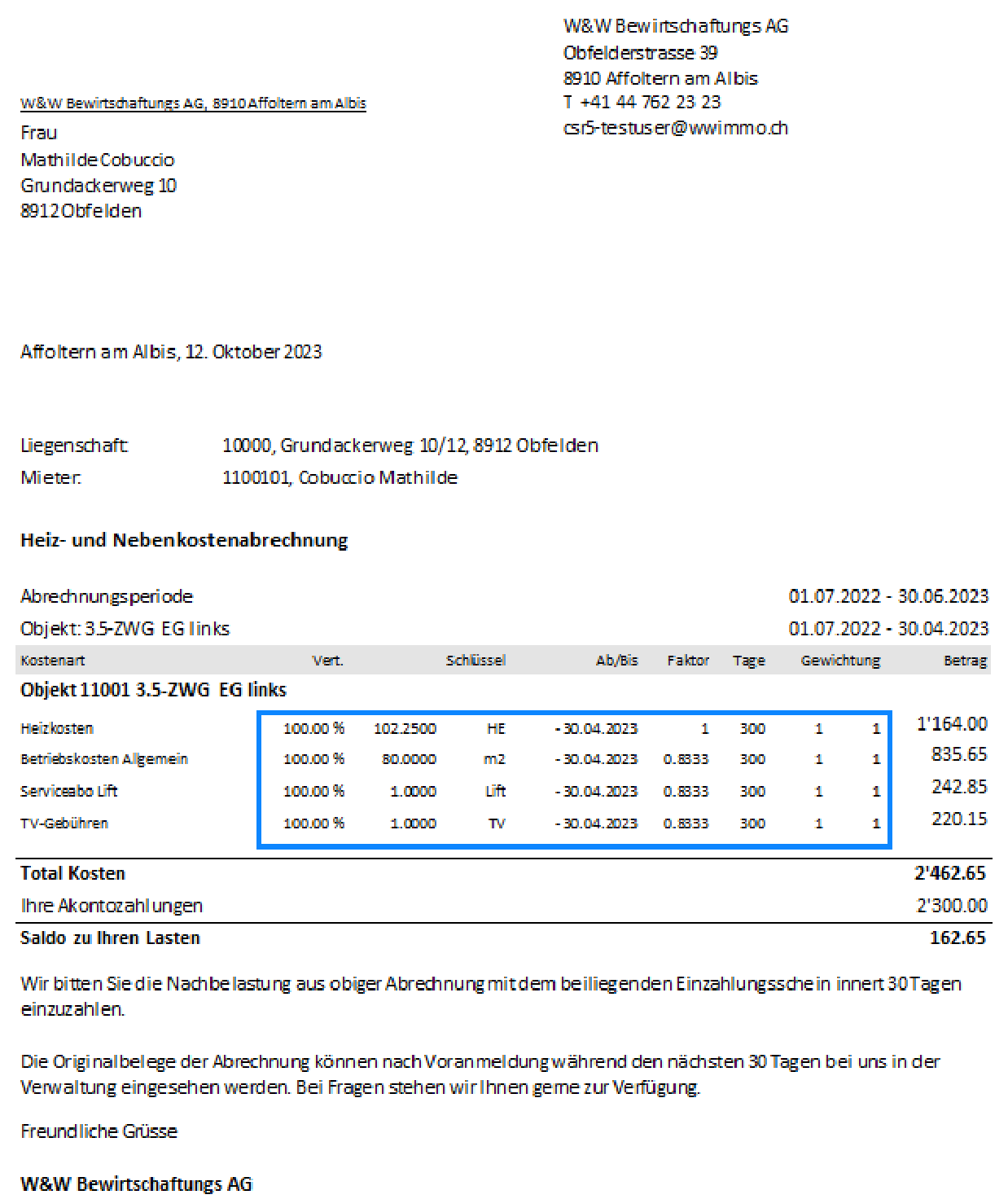Select the date line '12. Oktober 2023'

coord(253,352)
